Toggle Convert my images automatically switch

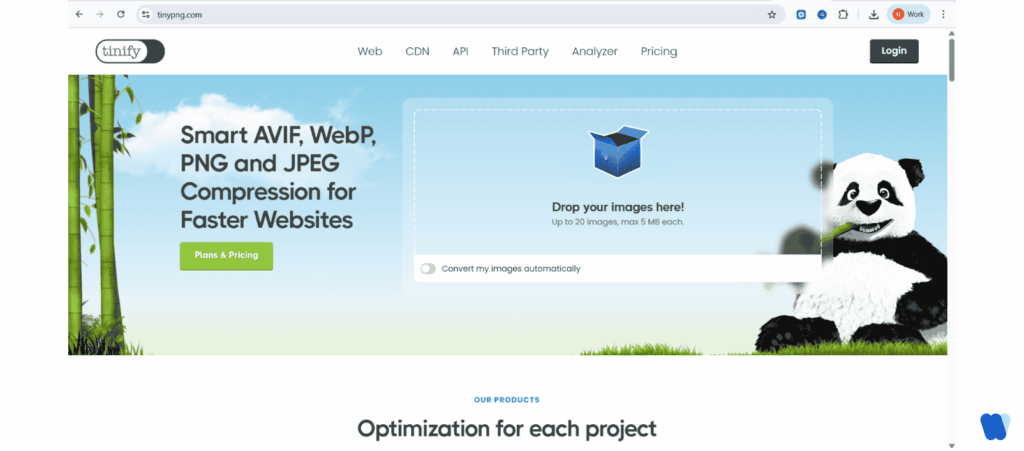tap(428, 268)
